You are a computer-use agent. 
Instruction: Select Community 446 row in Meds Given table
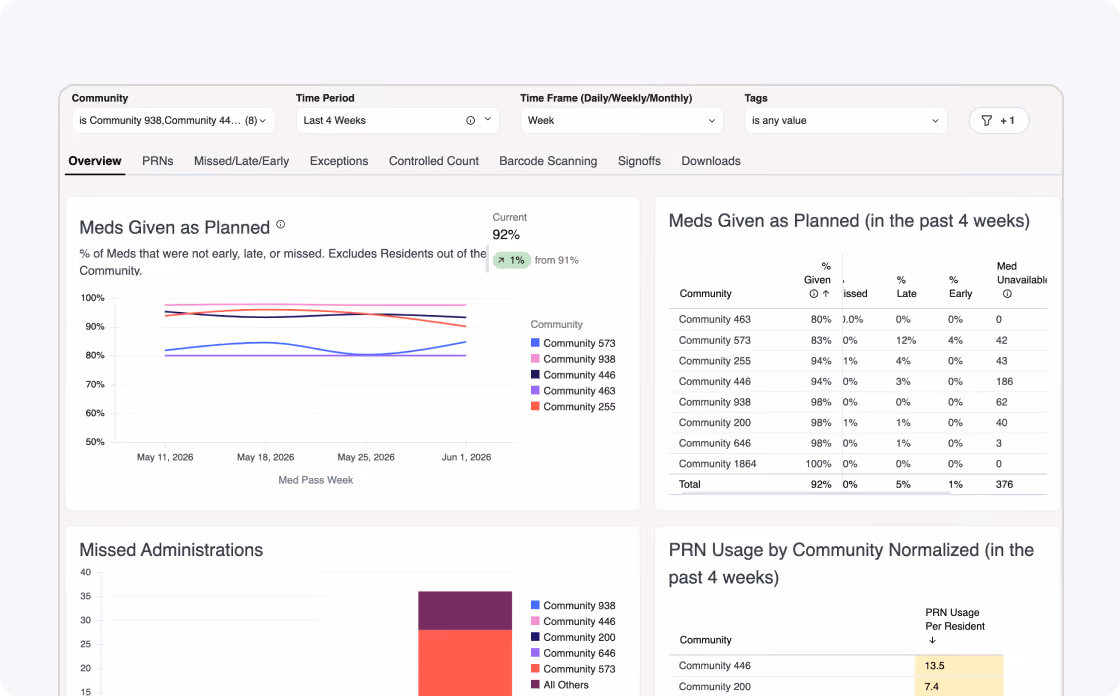click(857, 382)
